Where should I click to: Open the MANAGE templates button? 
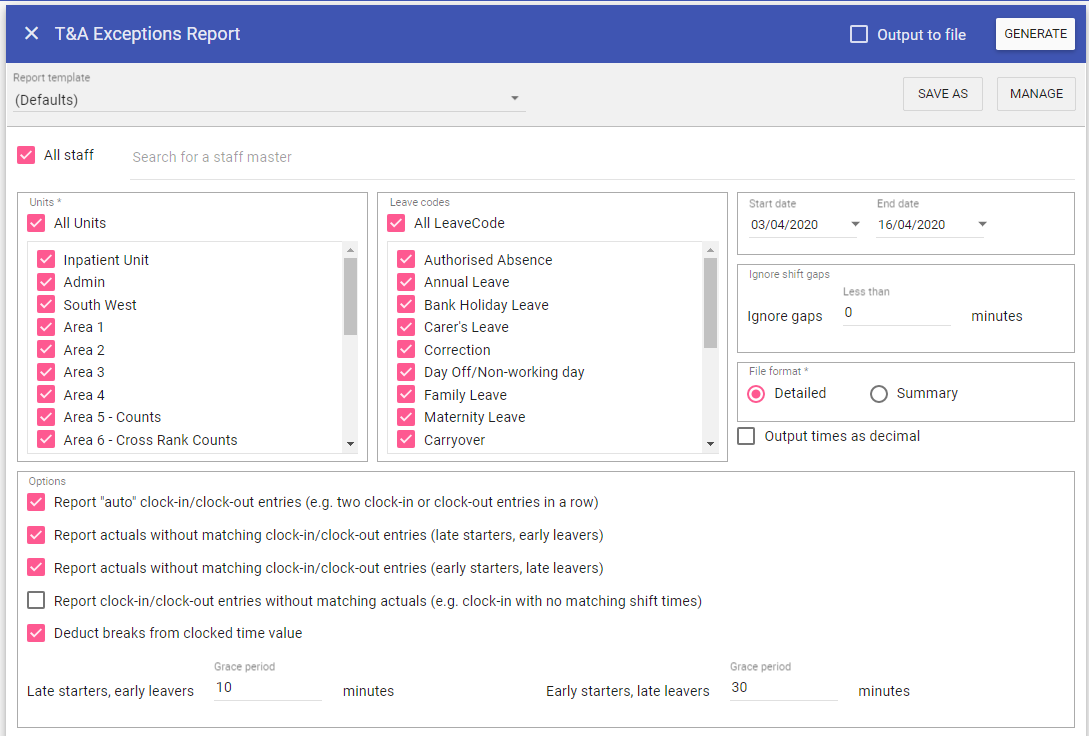click(x=1036, y=94)
